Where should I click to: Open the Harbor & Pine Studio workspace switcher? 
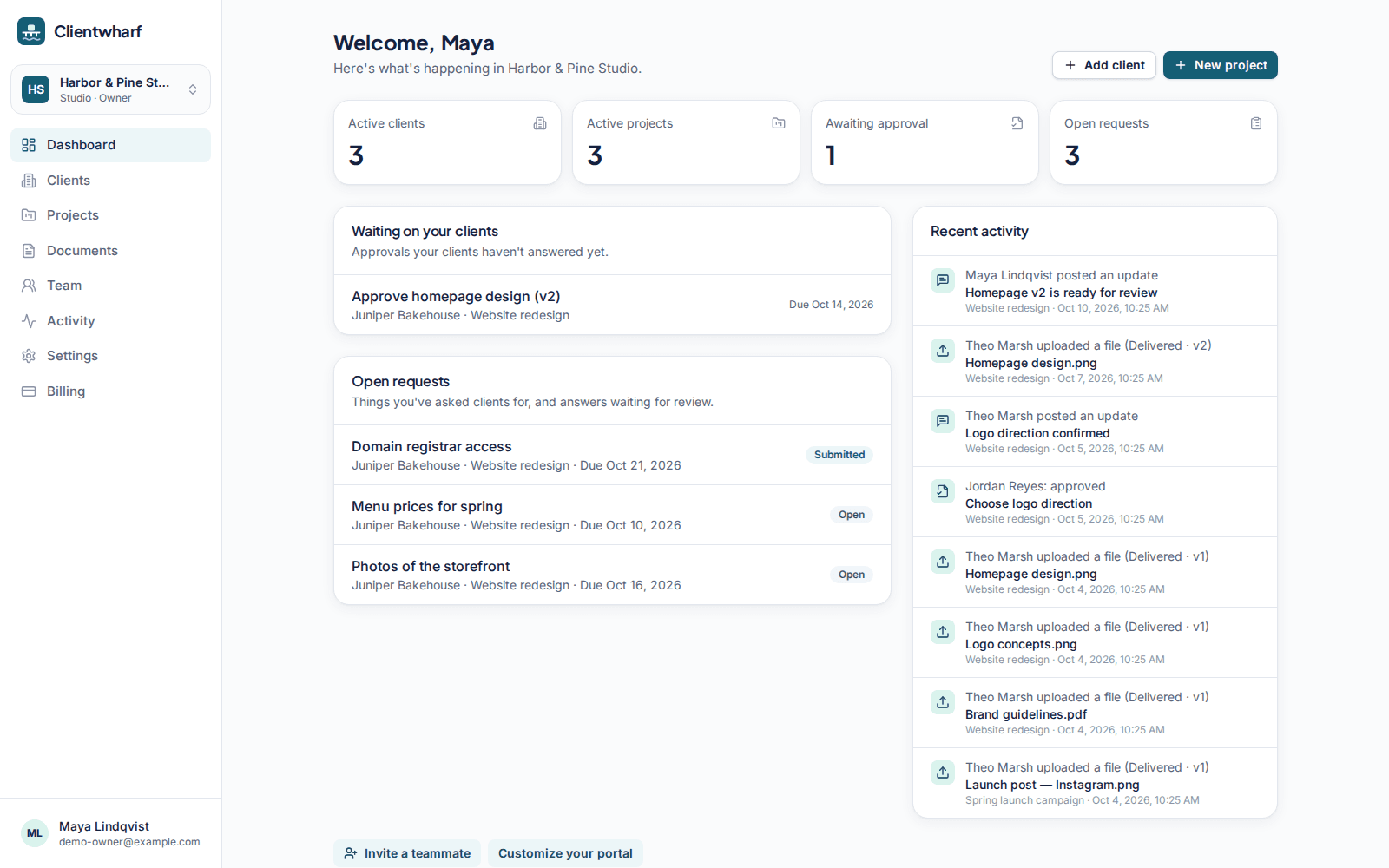point(110,89)
